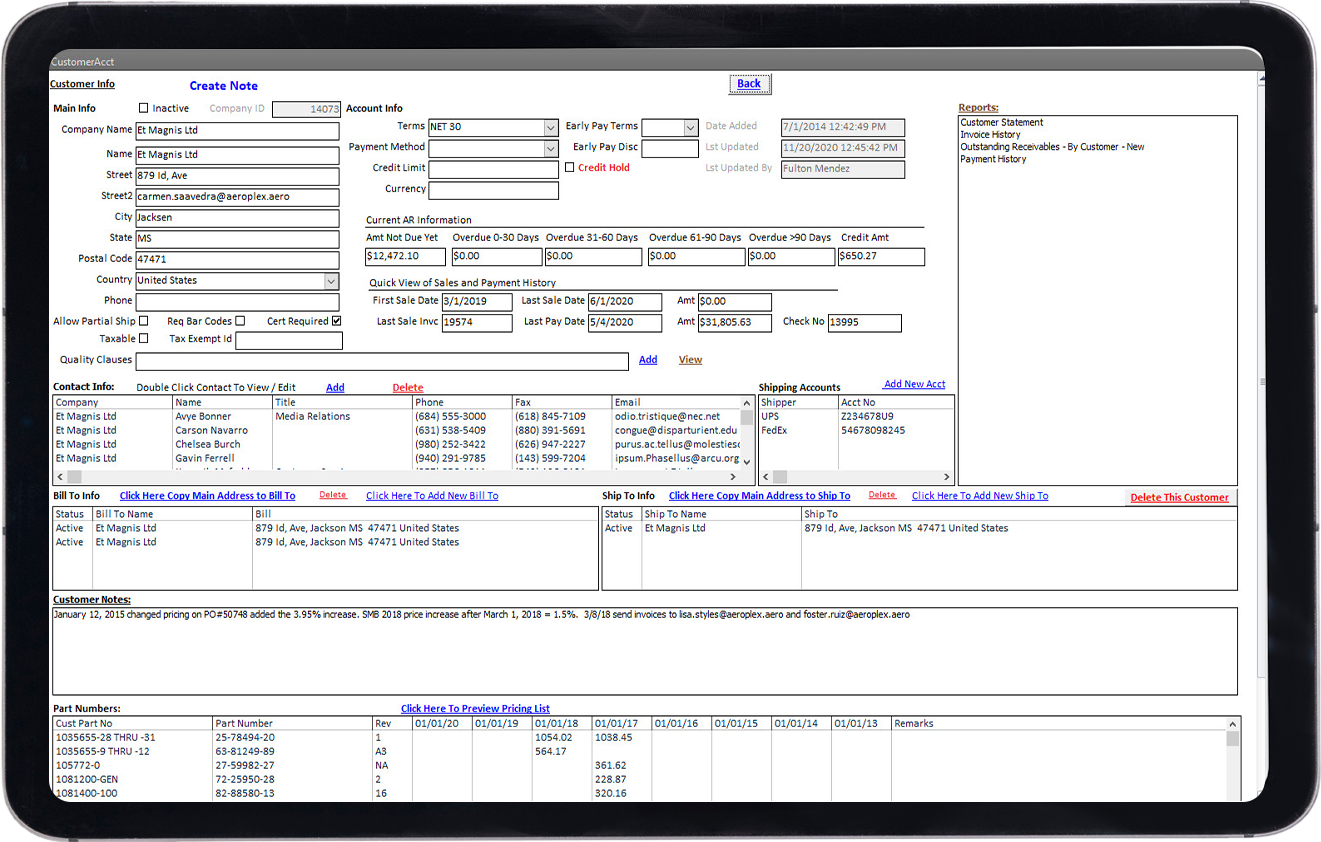Open the Invoice History report

coord(990,135)
